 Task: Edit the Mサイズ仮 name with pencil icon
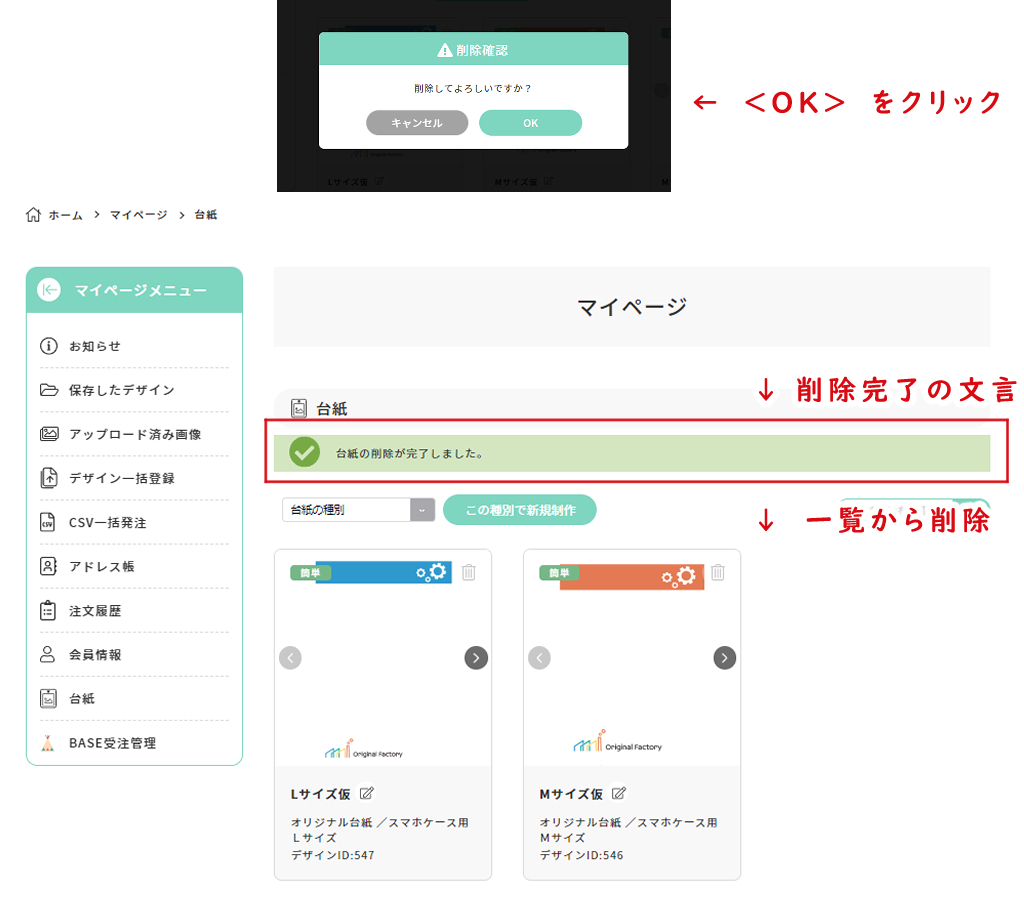(619, 794)
